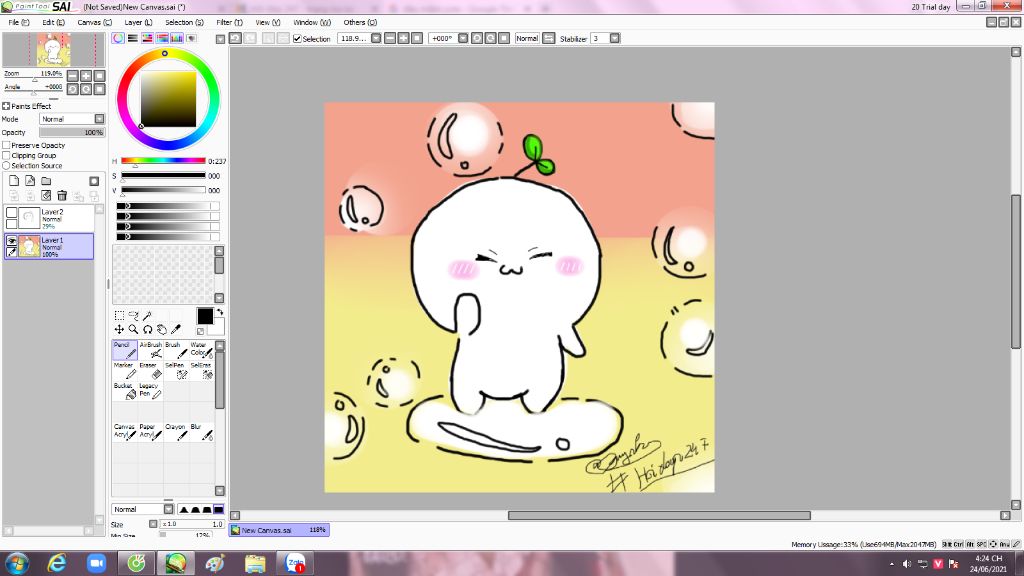Click the navigator zoom in plus button
This screenshot has height=576, width=1024.
pos(86,76)
